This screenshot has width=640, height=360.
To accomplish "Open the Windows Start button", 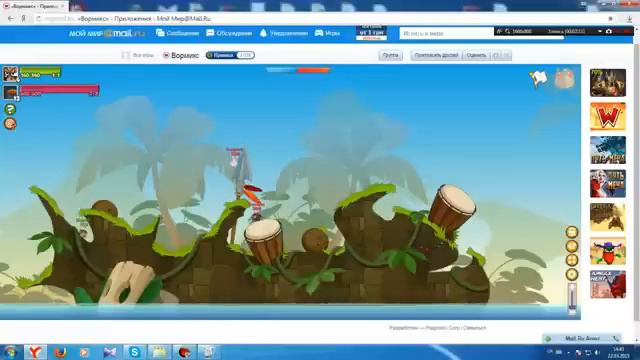I will (11, 352).
